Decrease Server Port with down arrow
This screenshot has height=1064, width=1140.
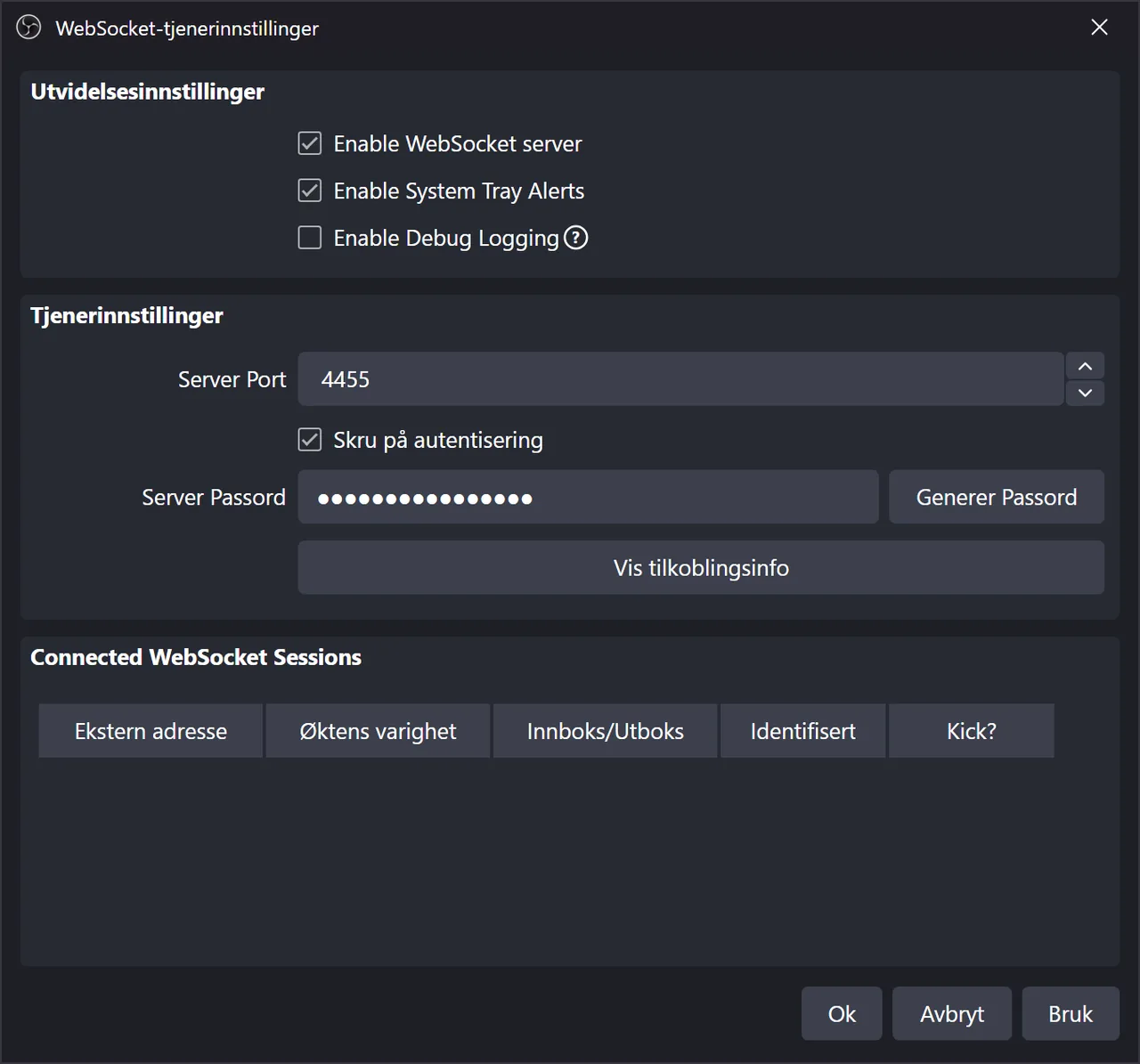1085,393
